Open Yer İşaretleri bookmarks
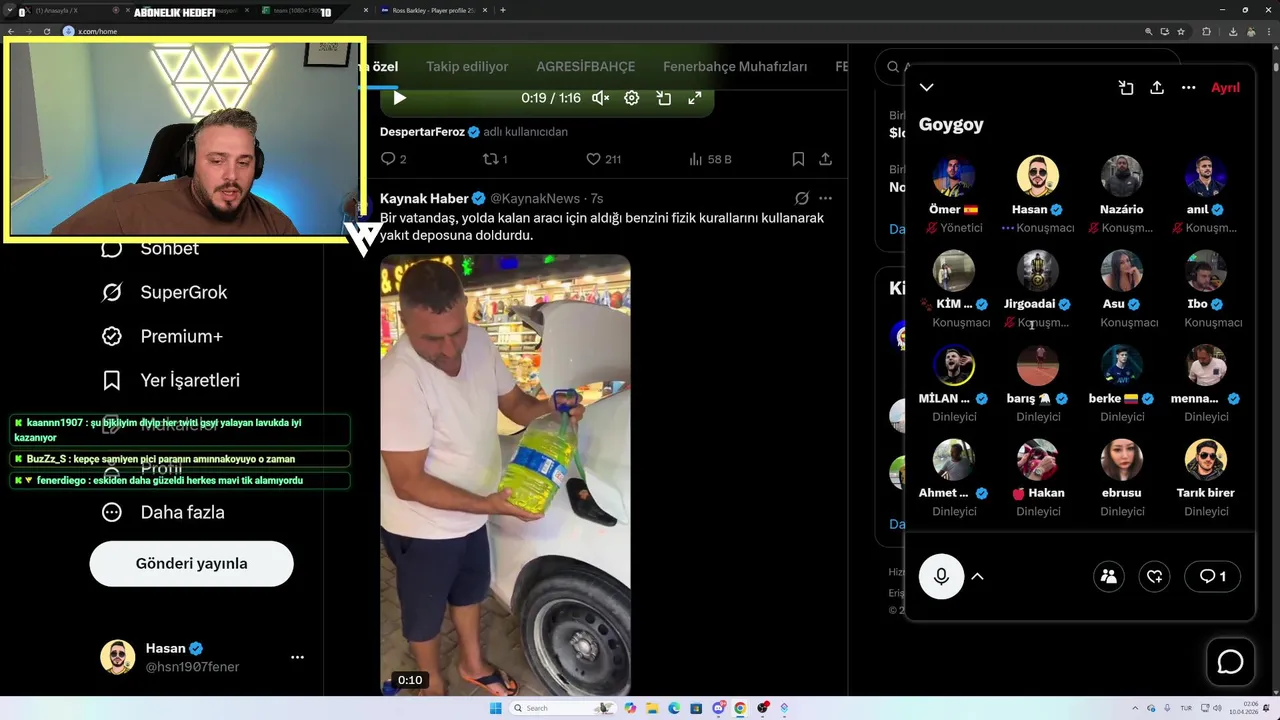Image resolution: width=1280 pixels, height=720 pixels. click(x=170, y=380)
